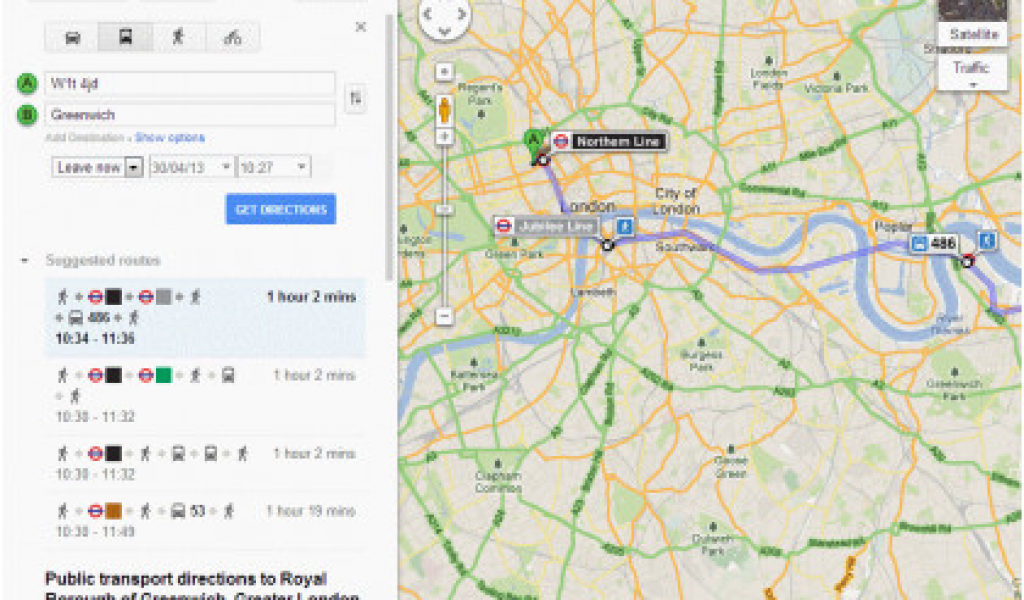1024x600 pixels.
Task: Switch to Satellite map view
Action: 973,34
